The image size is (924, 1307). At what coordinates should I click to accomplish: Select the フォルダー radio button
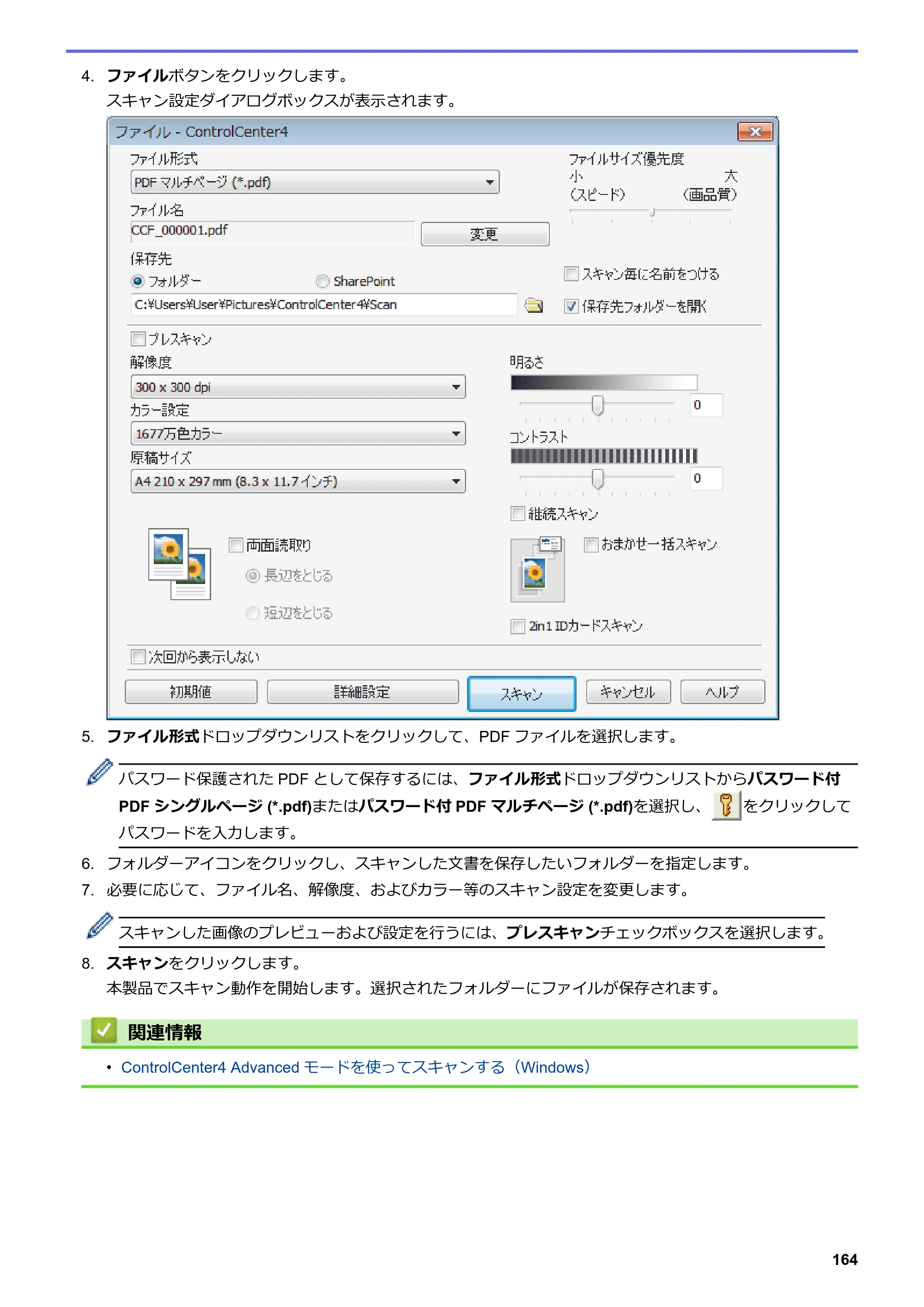tap(138, 281)
